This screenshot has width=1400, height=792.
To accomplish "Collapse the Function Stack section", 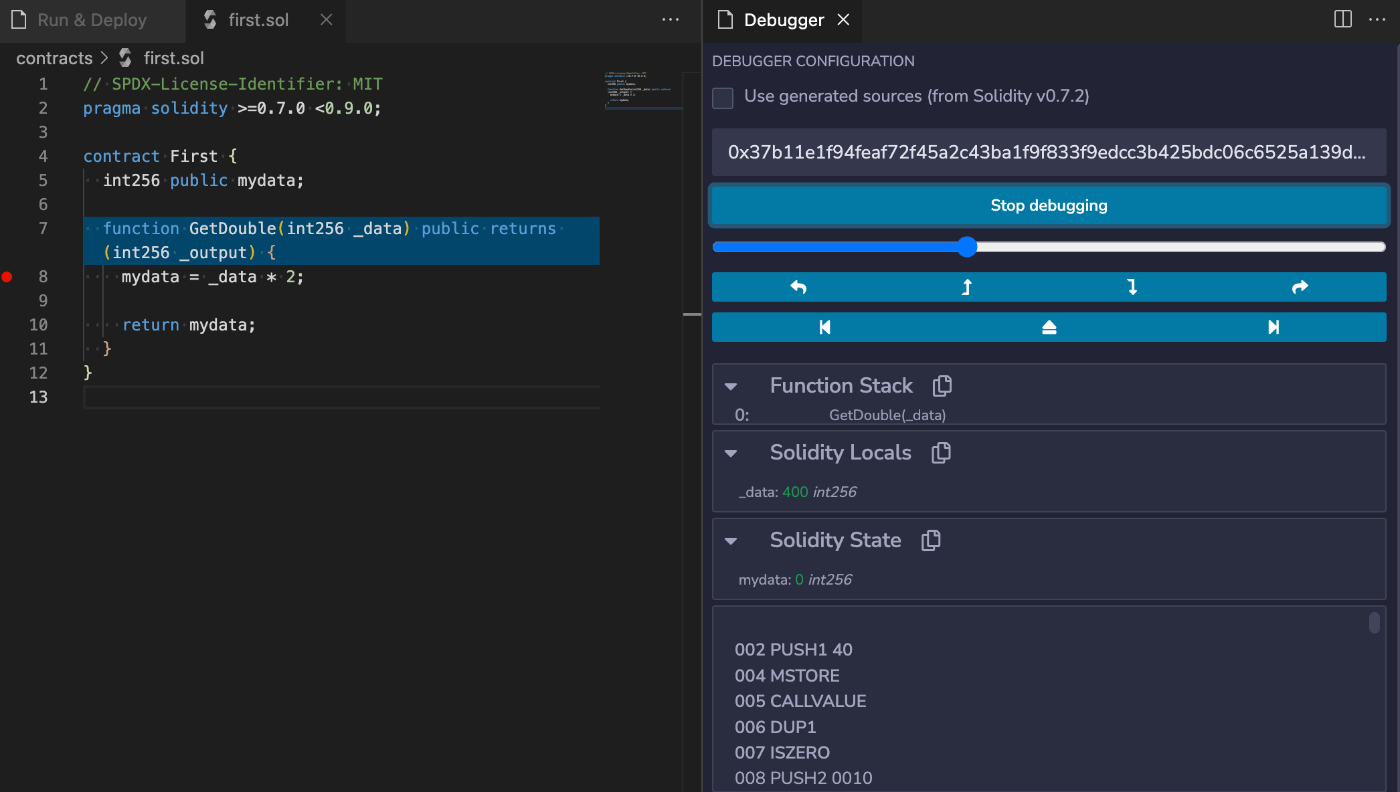I will [x=731, y=386].
